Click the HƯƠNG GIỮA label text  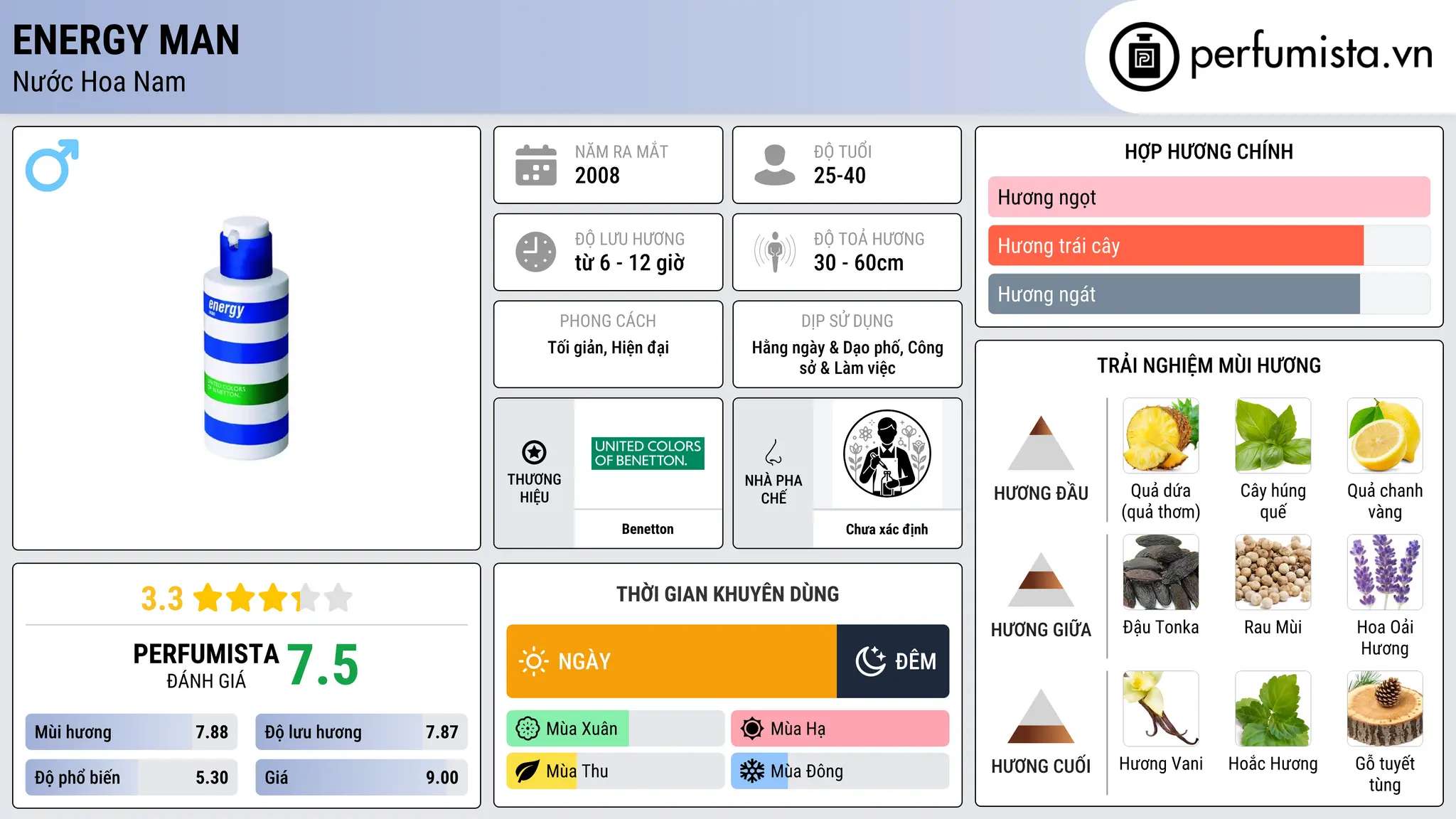click(1041, 630)
